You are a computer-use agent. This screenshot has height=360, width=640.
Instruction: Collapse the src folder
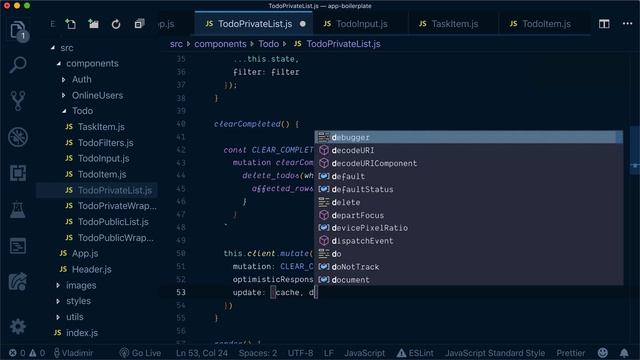pyautogui.click(x=53, y=48)
